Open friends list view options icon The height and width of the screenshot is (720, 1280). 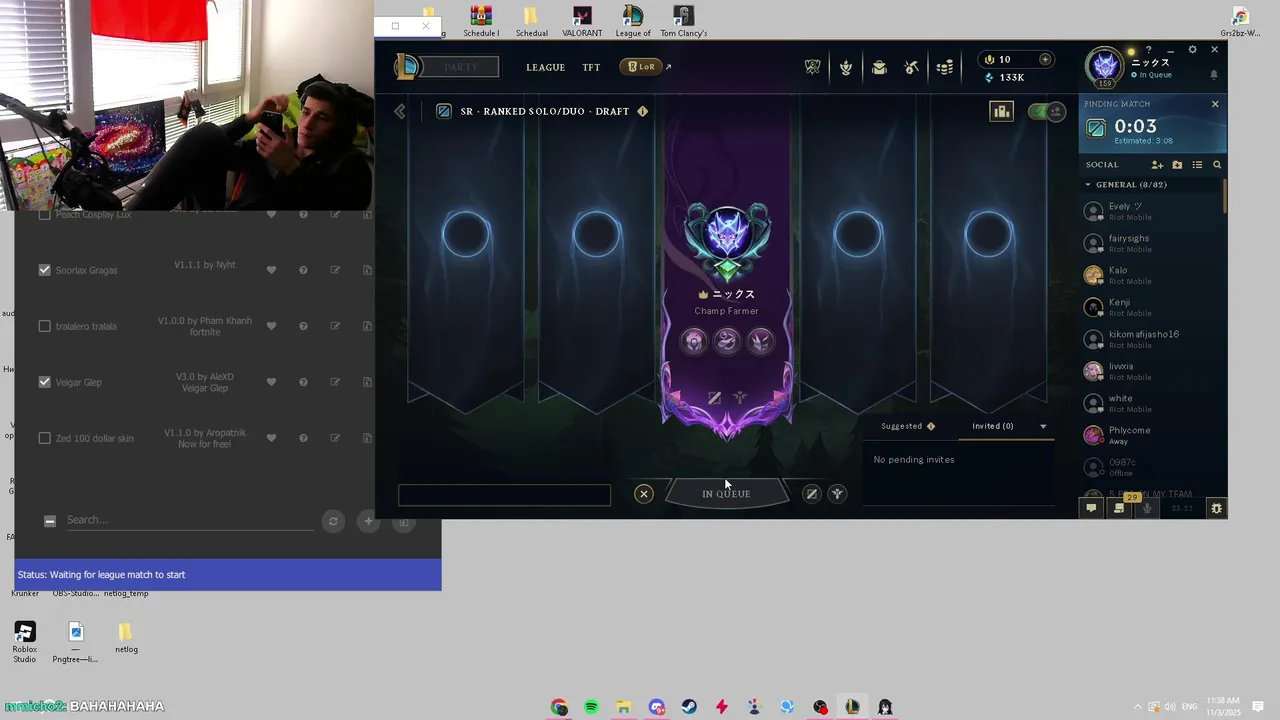click(x=1197, y=165)
